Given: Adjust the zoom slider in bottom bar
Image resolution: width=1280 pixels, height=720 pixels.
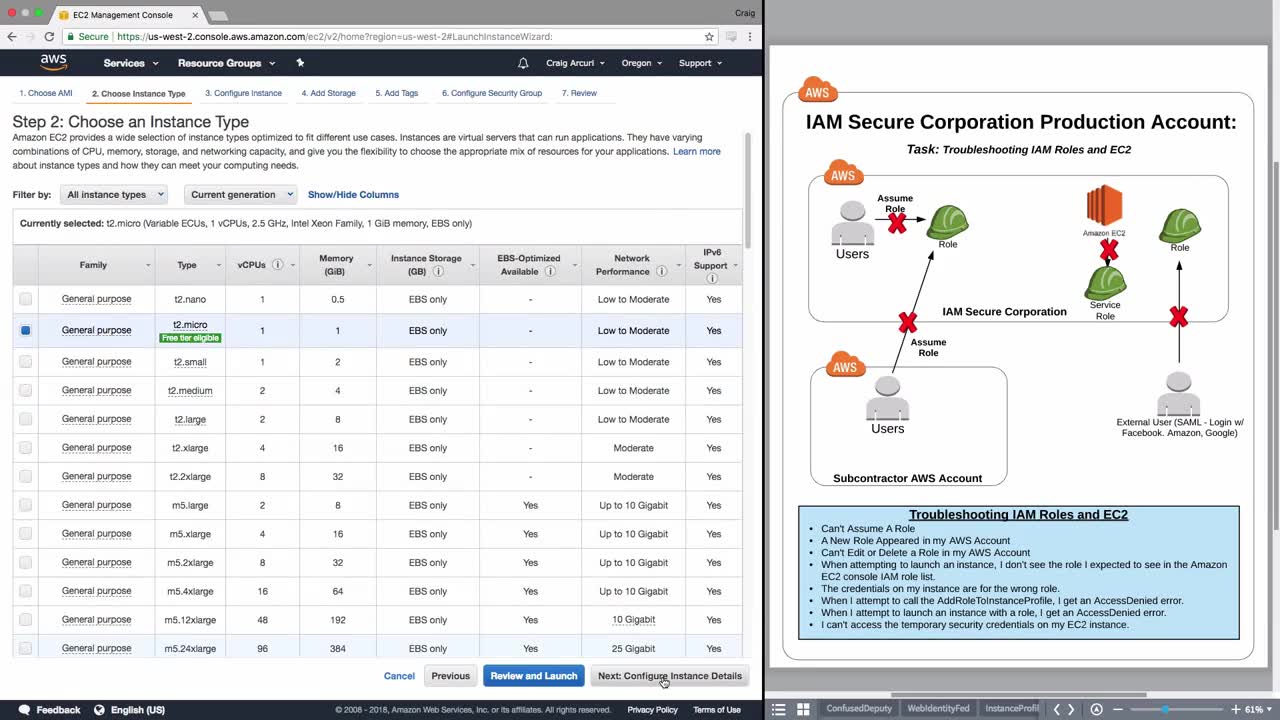Looking at the screenshot, I should [1164, 709].
